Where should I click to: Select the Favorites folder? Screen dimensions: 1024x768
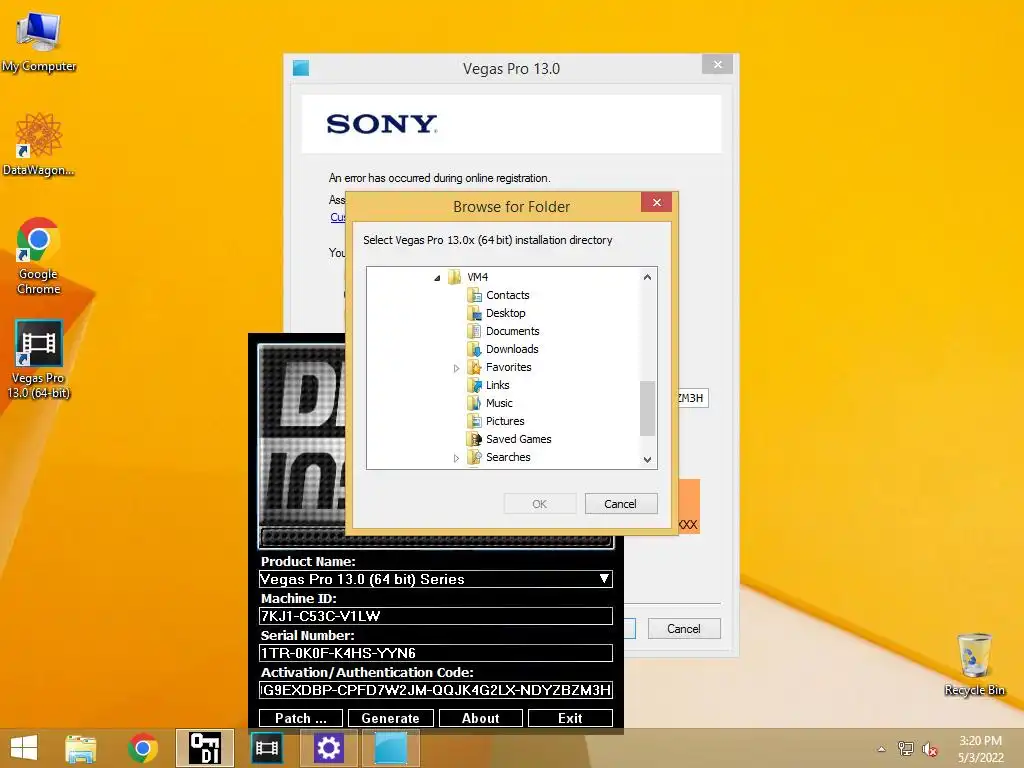(x=509, y=367)
